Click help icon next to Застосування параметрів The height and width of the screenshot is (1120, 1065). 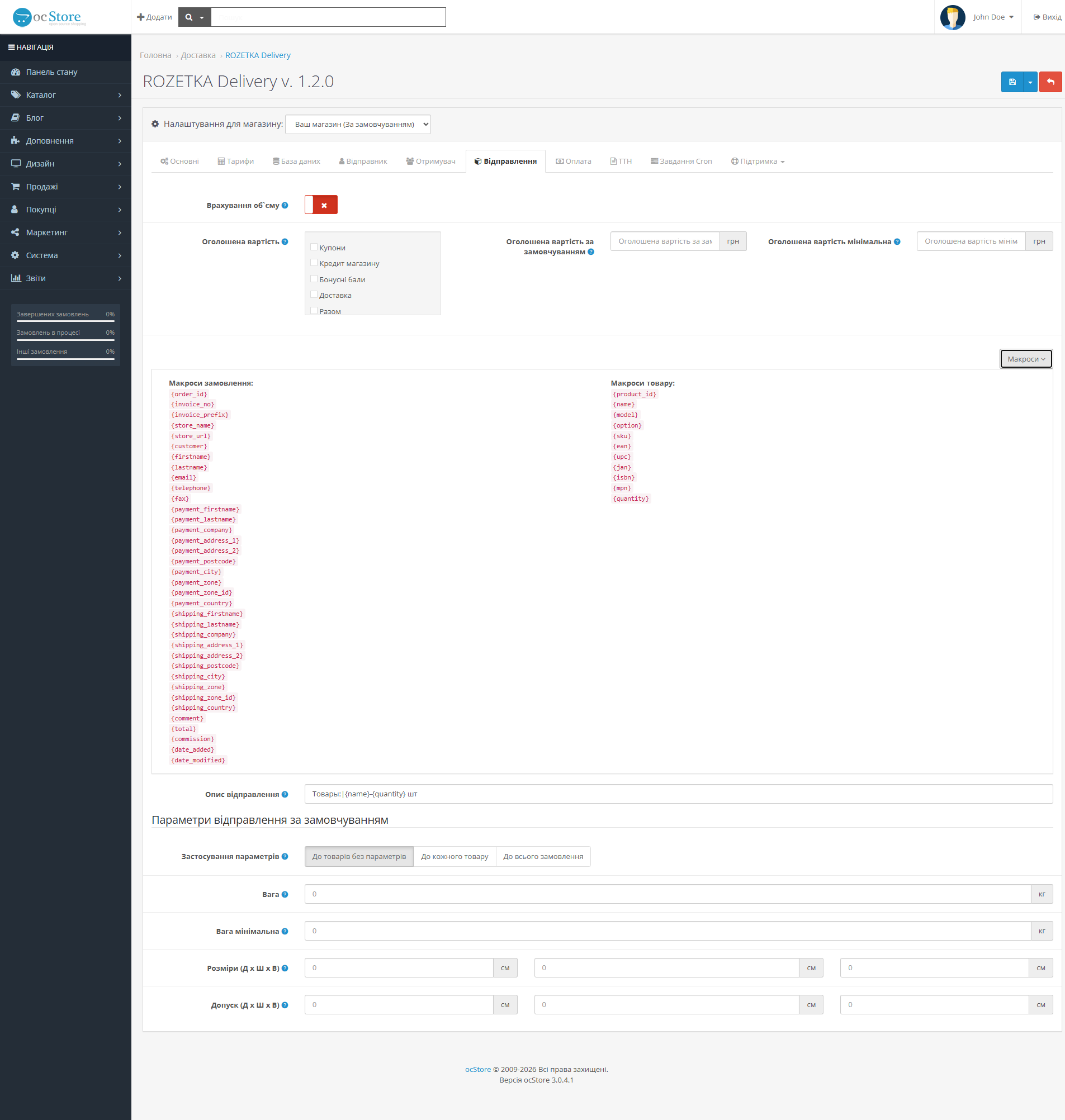(x=285, y=856)
